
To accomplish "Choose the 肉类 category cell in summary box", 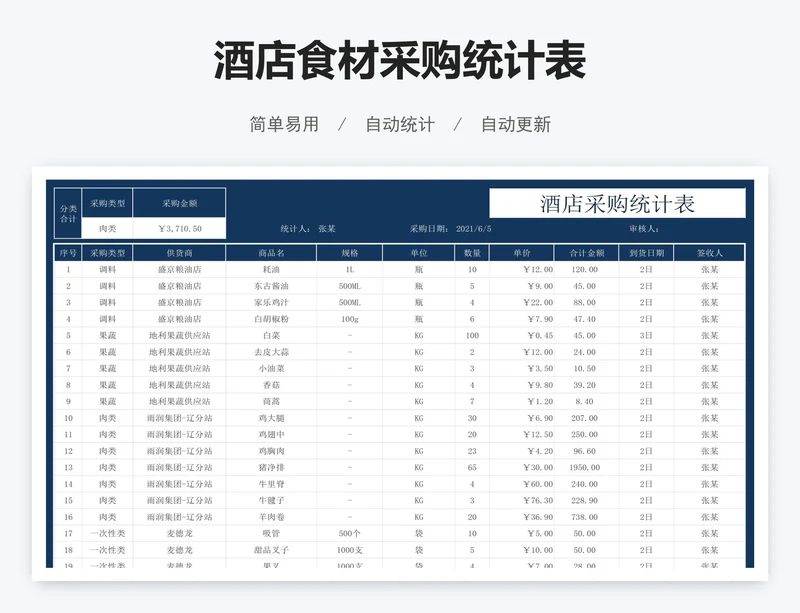I will coord(107,228).
